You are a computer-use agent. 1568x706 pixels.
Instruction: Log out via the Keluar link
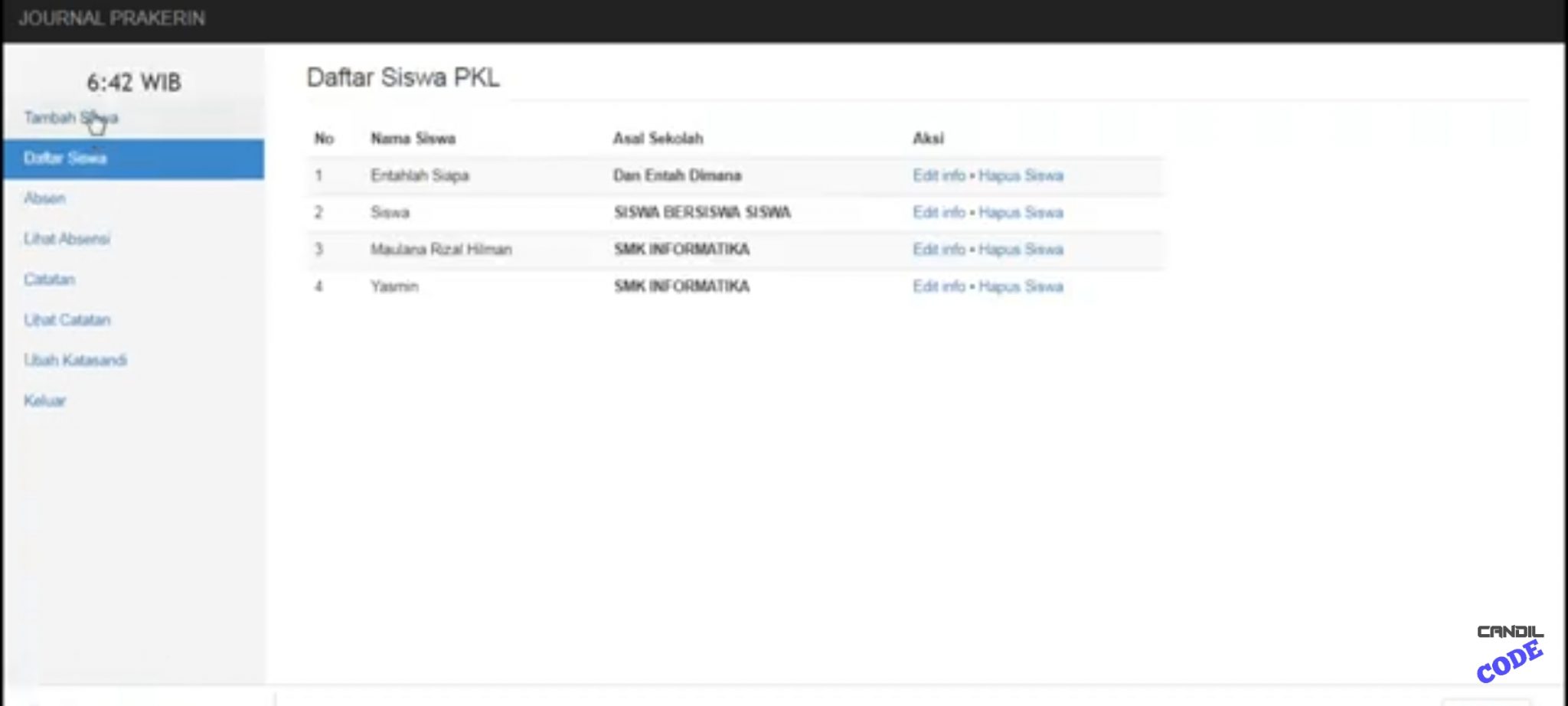click(45, 400)
